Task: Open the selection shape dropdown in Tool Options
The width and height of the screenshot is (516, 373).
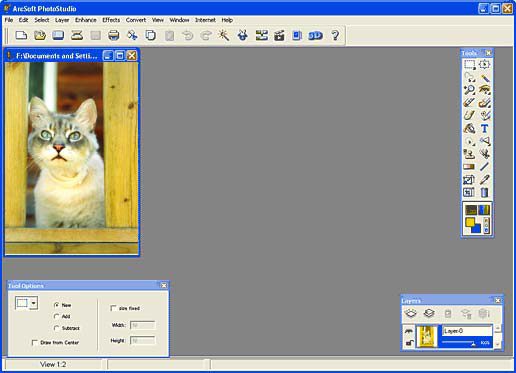Action: [x=34, y=303]
